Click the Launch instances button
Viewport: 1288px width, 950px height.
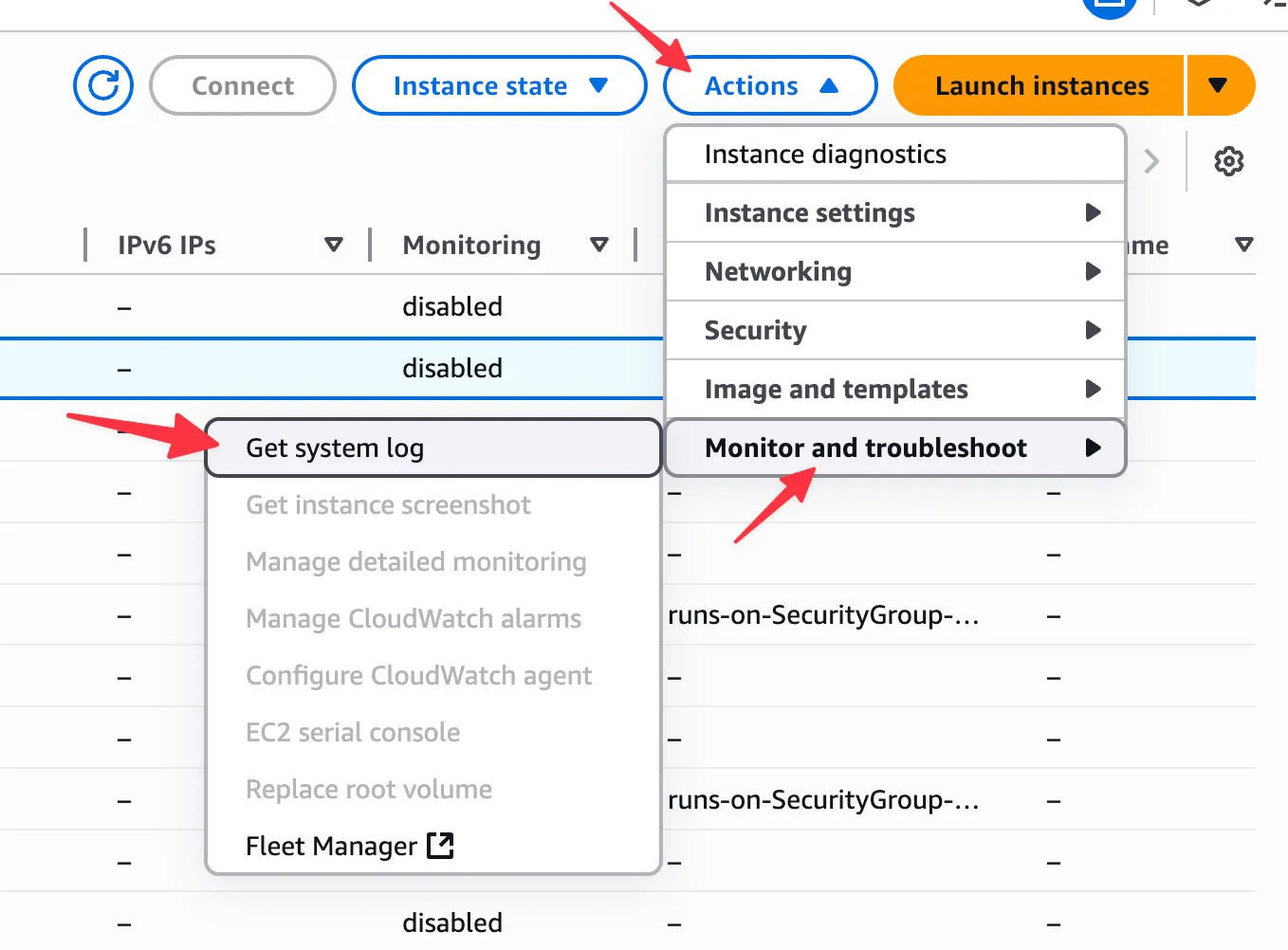point(1040,85)
